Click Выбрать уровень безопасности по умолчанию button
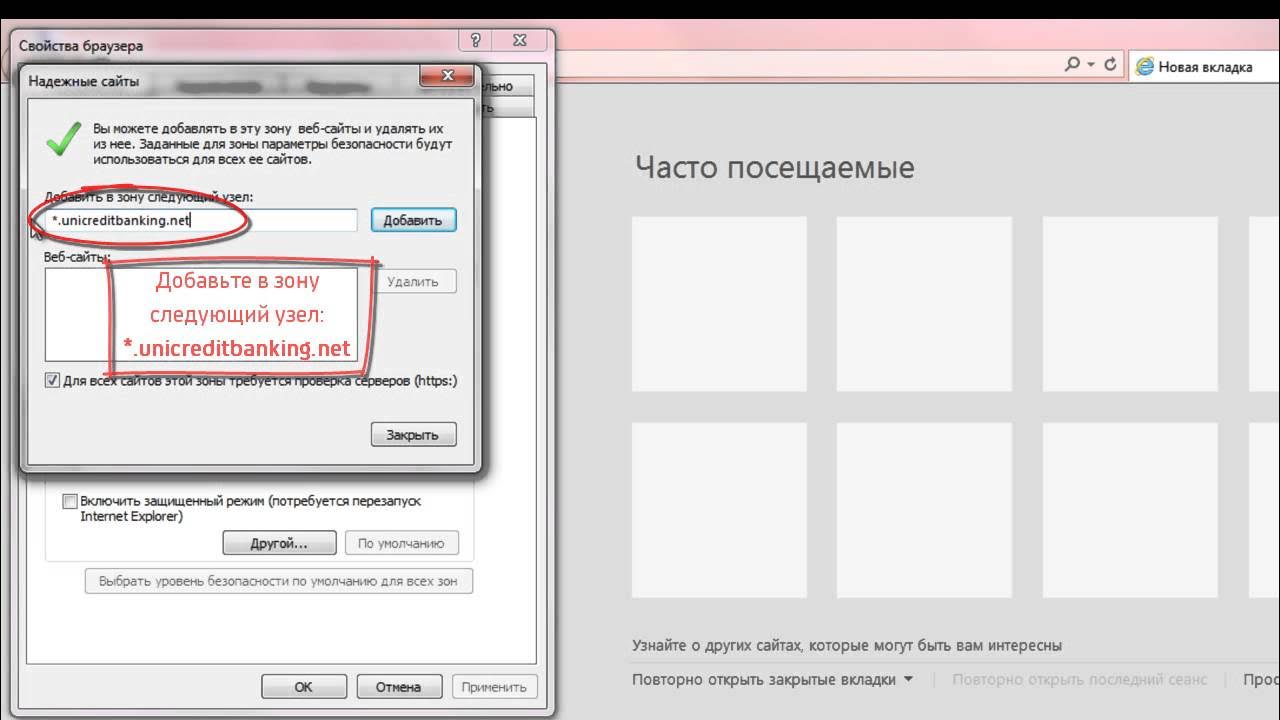 278,581
